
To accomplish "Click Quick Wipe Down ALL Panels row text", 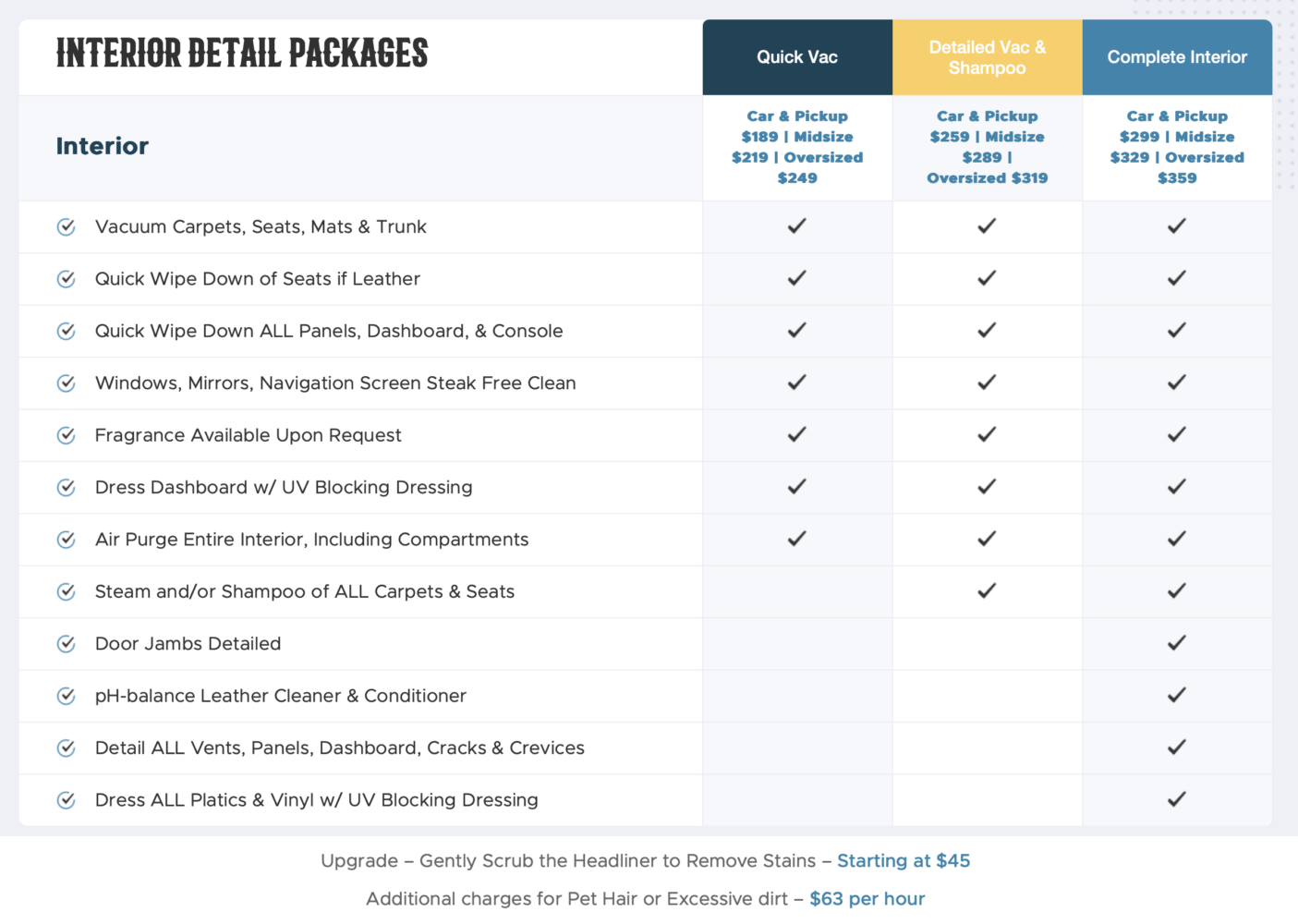I will click(329, 331).
